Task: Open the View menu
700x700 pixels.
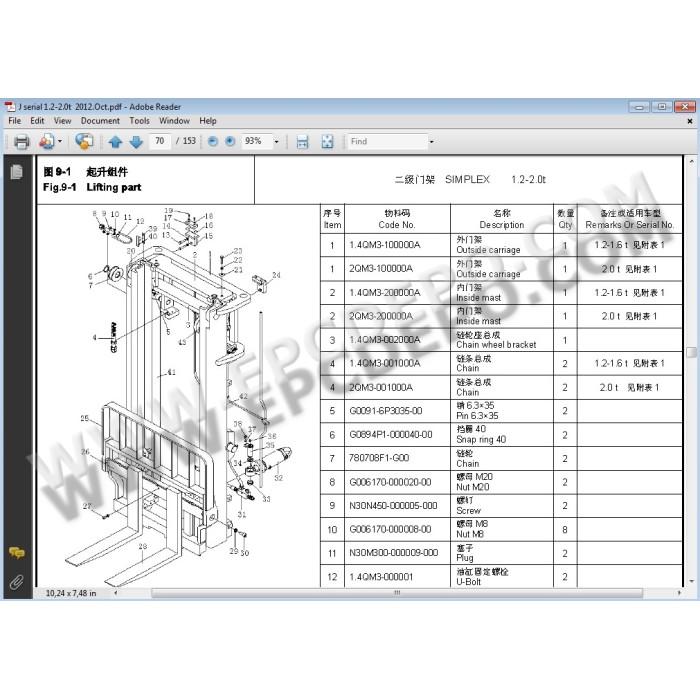Action: tap(62, 121)
